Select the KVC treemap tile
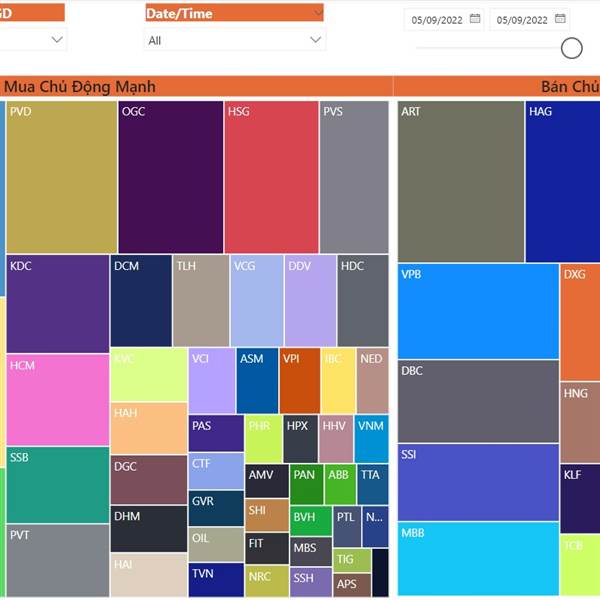This screenshot has height=600, width=600. coord(149,374)
